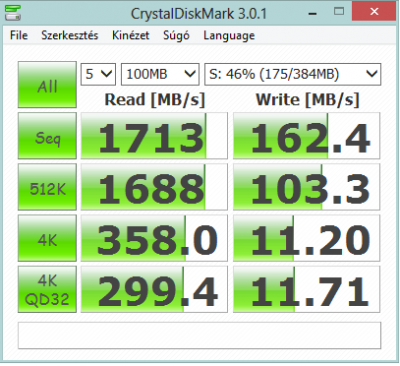Click the Seq write result 162.4
The height and width of the screenshot is (366, 400).
[x=307, y=136]
